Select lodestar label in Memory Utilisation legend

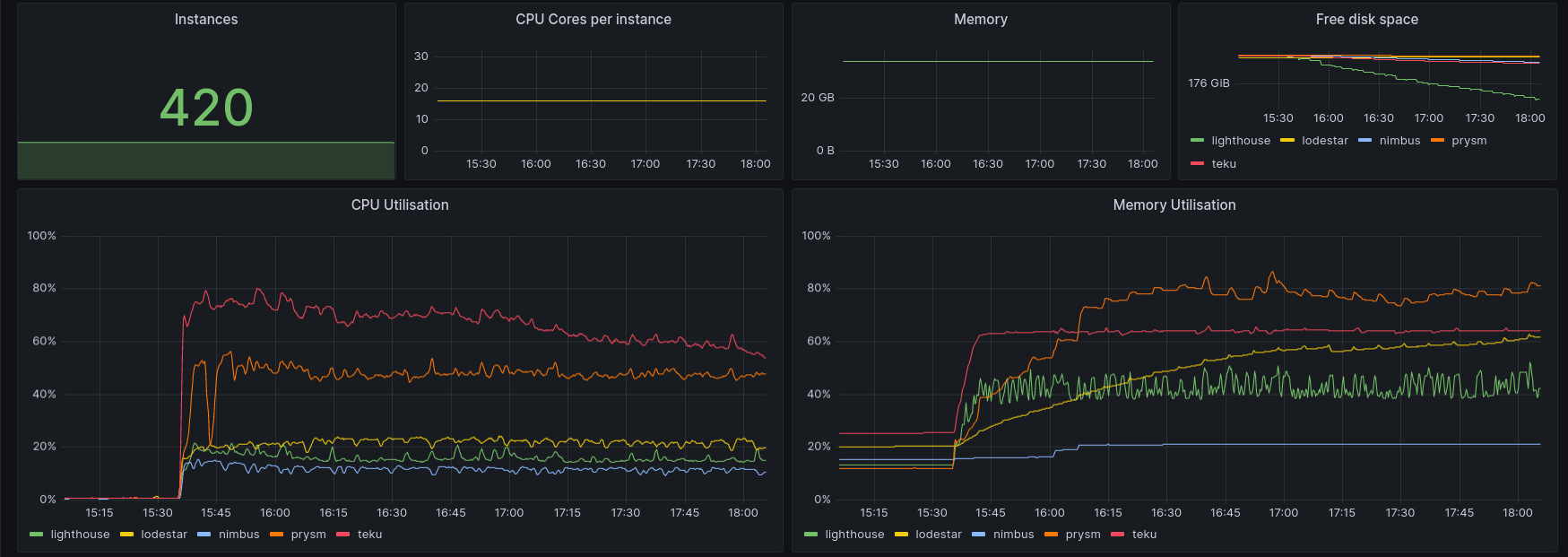[x=939, y=535]
